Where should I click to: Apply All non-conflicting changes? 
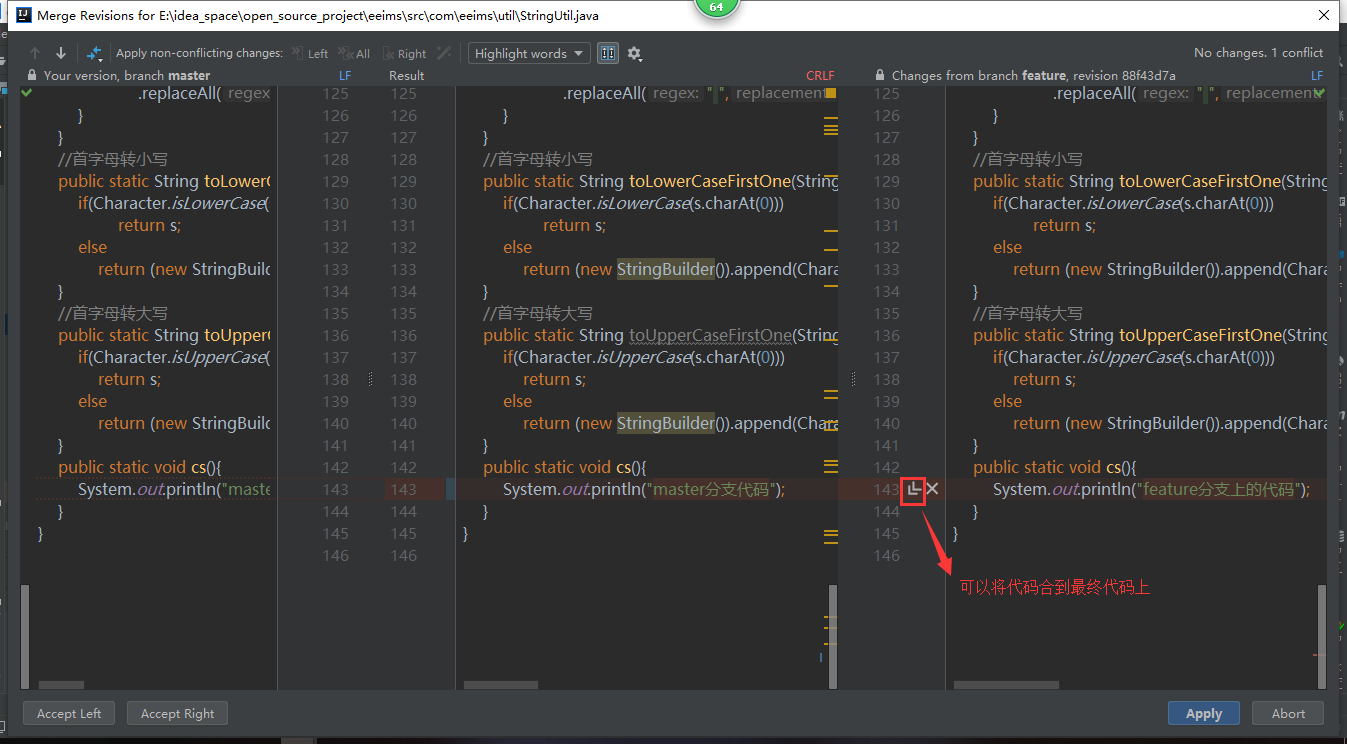coord(354,54)
